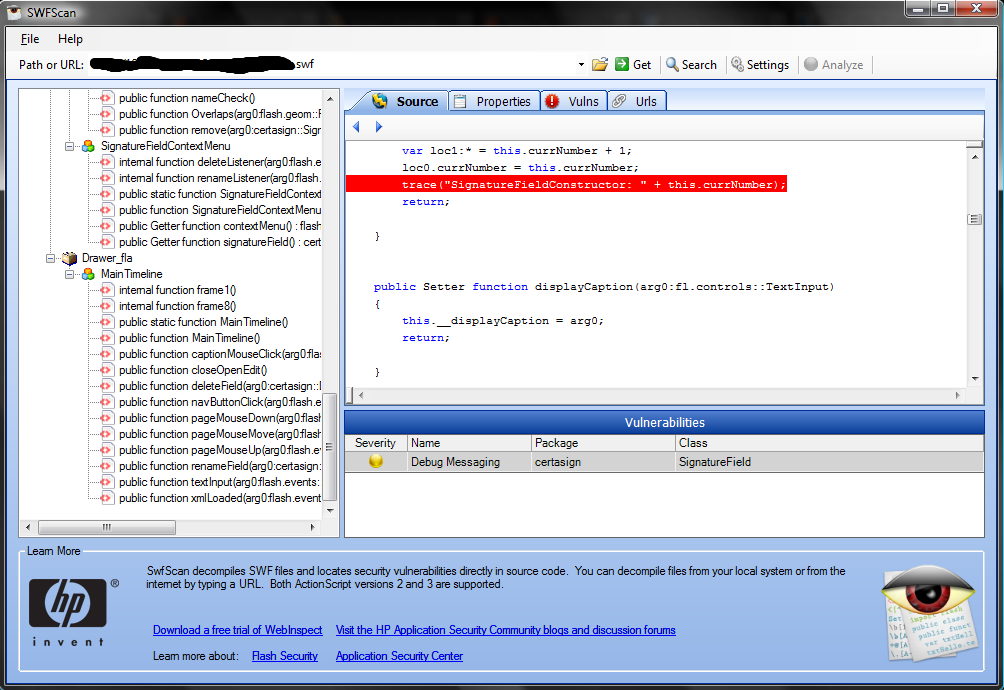Viewport: 1004px width, 690px height.
Task: Click the Analyze button
Action: click(834, 65)
